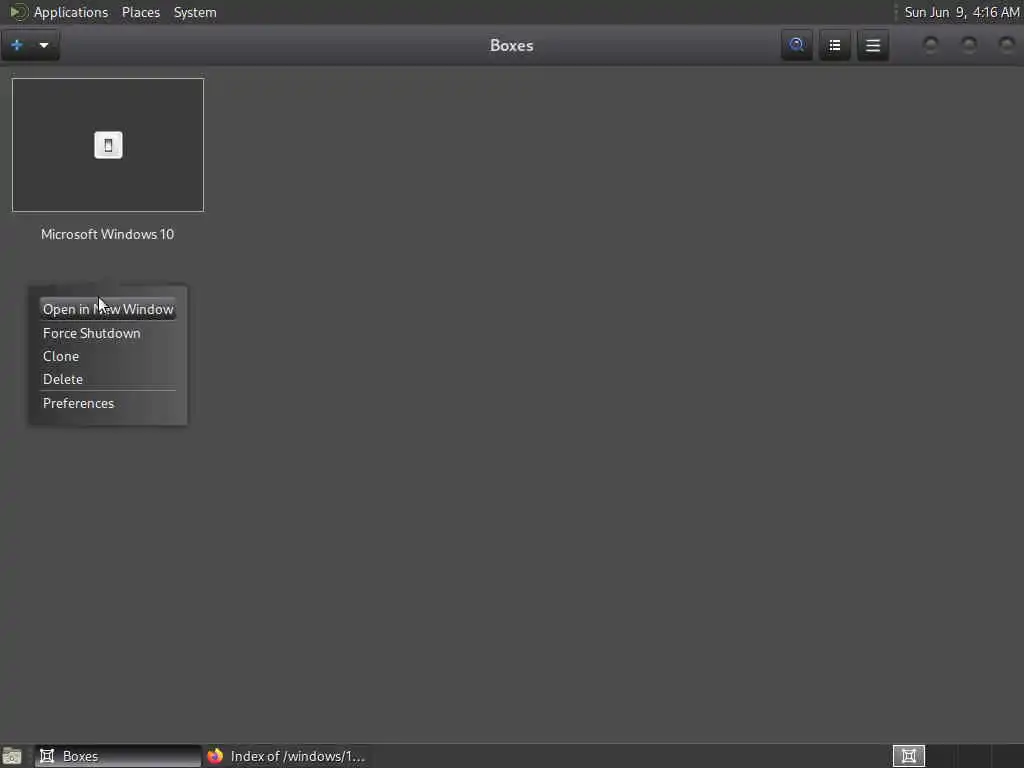Open the Boxes hamburger menu
Viewport: 1024px width, 768px height.
[x=873, y=45]
